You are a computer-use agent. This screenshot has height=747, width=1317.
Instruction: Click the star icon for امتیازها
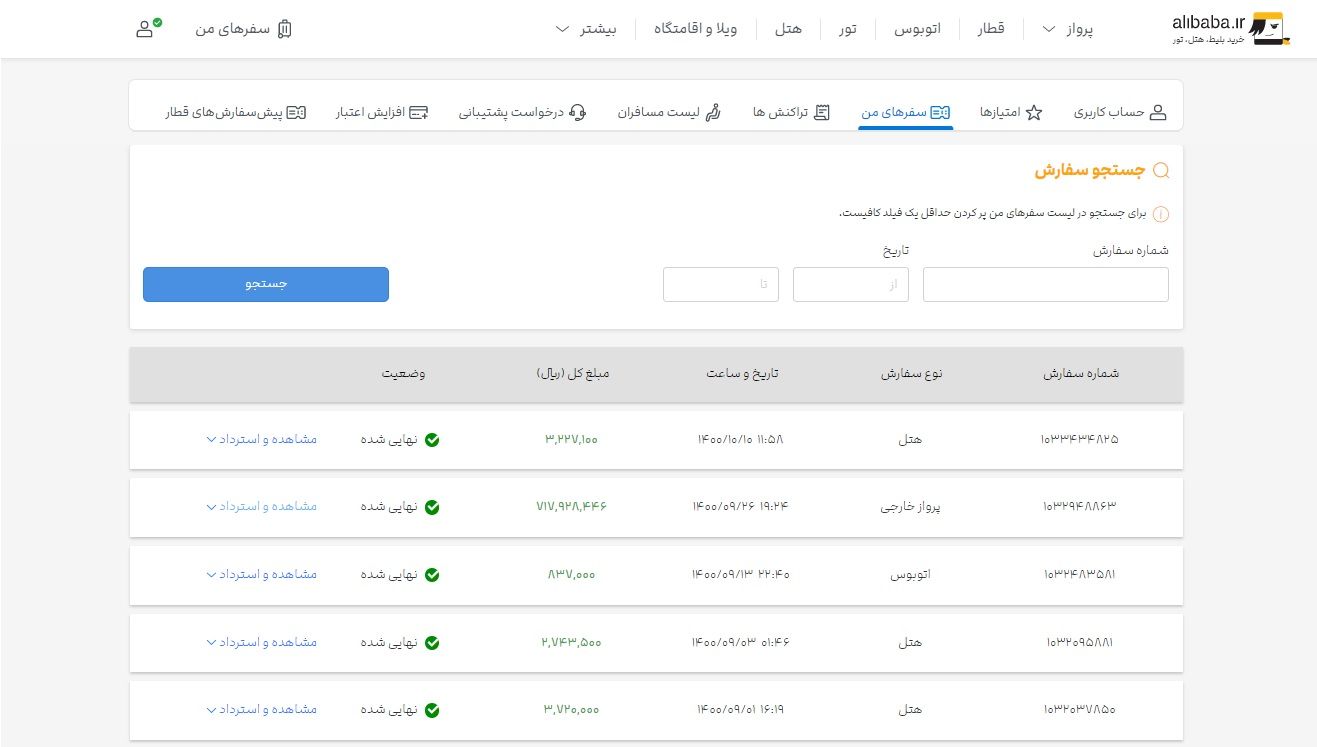coord(1034,113)
